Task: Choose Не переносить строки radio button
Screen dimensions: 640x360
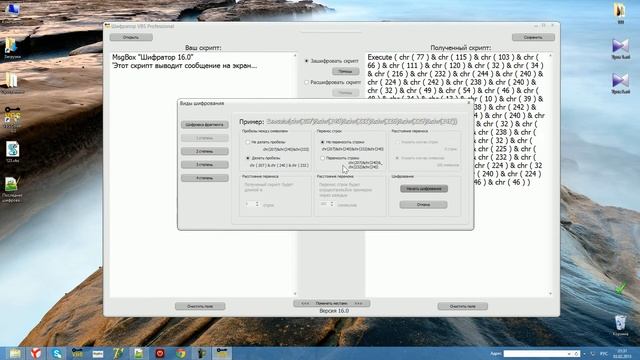Action: tap(322, 142)
